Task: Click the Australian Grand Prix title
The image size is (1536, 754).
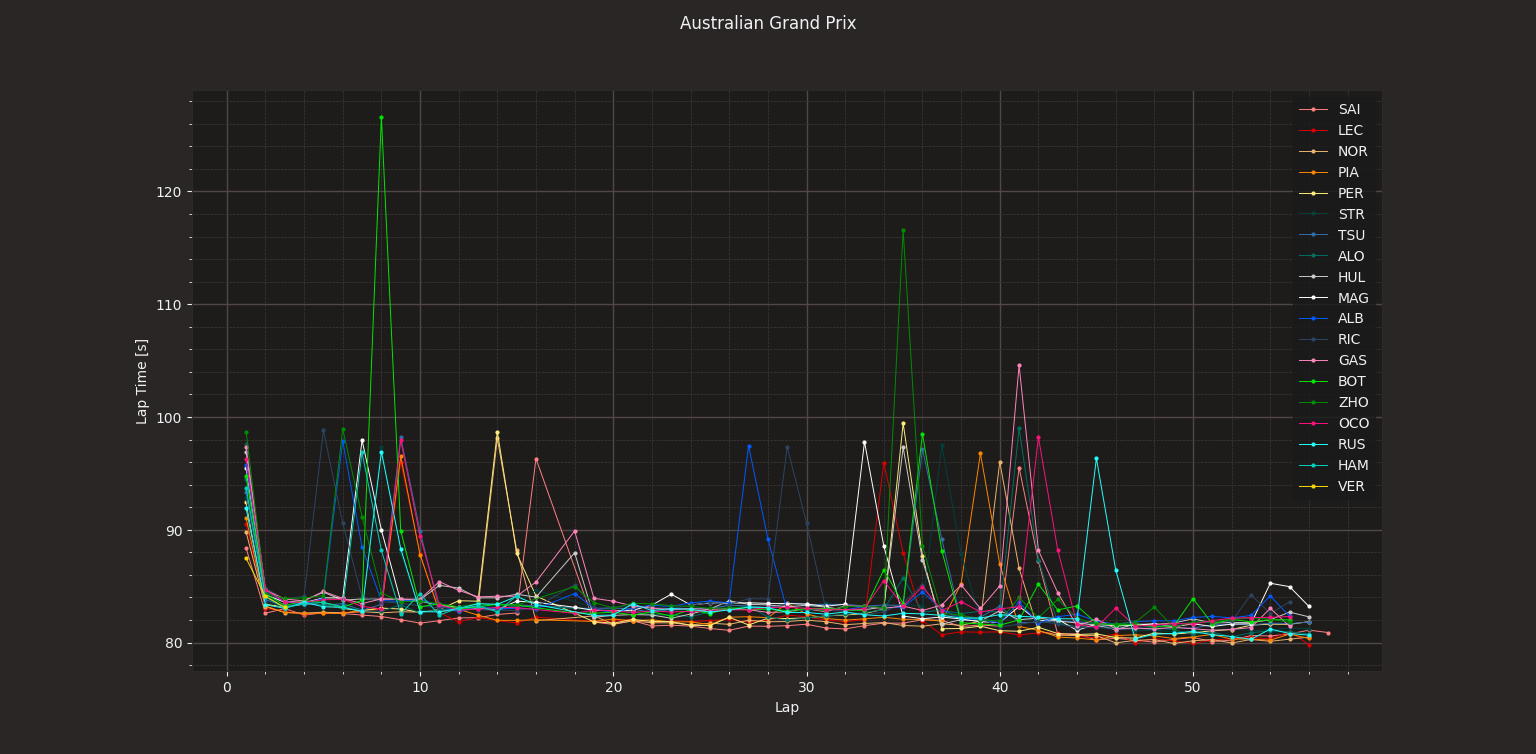Action: (x=768, y=23)
